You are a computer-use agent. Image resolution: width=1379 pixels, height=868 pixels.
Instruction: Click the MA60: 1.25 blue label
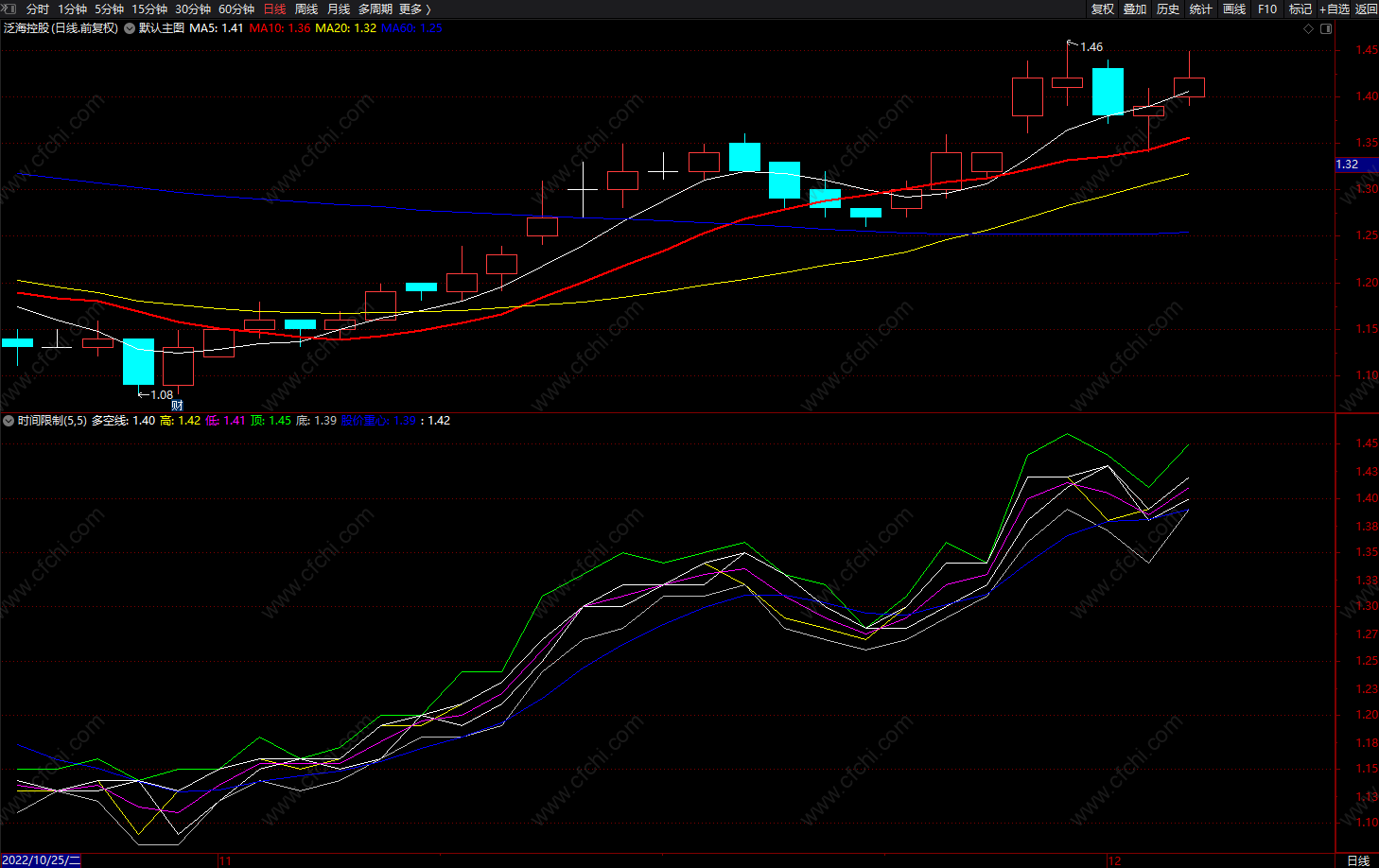[411, 28]
